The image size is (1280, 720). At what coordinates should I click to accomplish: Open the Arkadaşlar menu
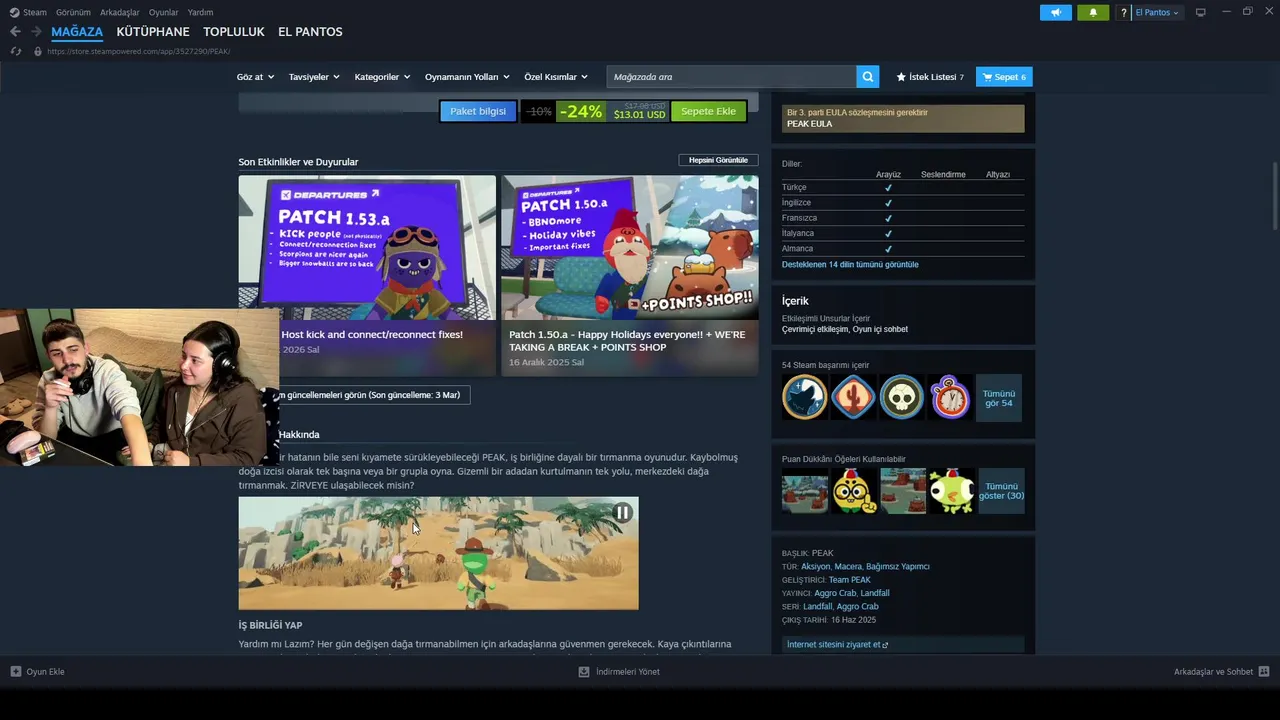point(120,12)
